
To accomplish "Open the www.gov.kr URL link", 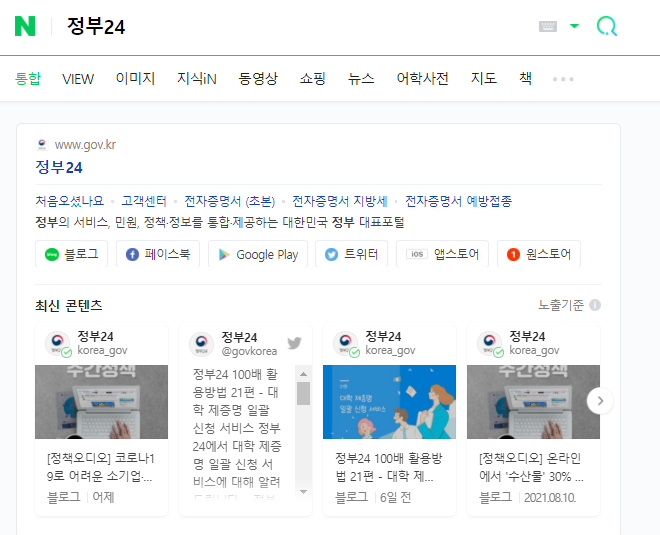I will [x=85, y=145].
